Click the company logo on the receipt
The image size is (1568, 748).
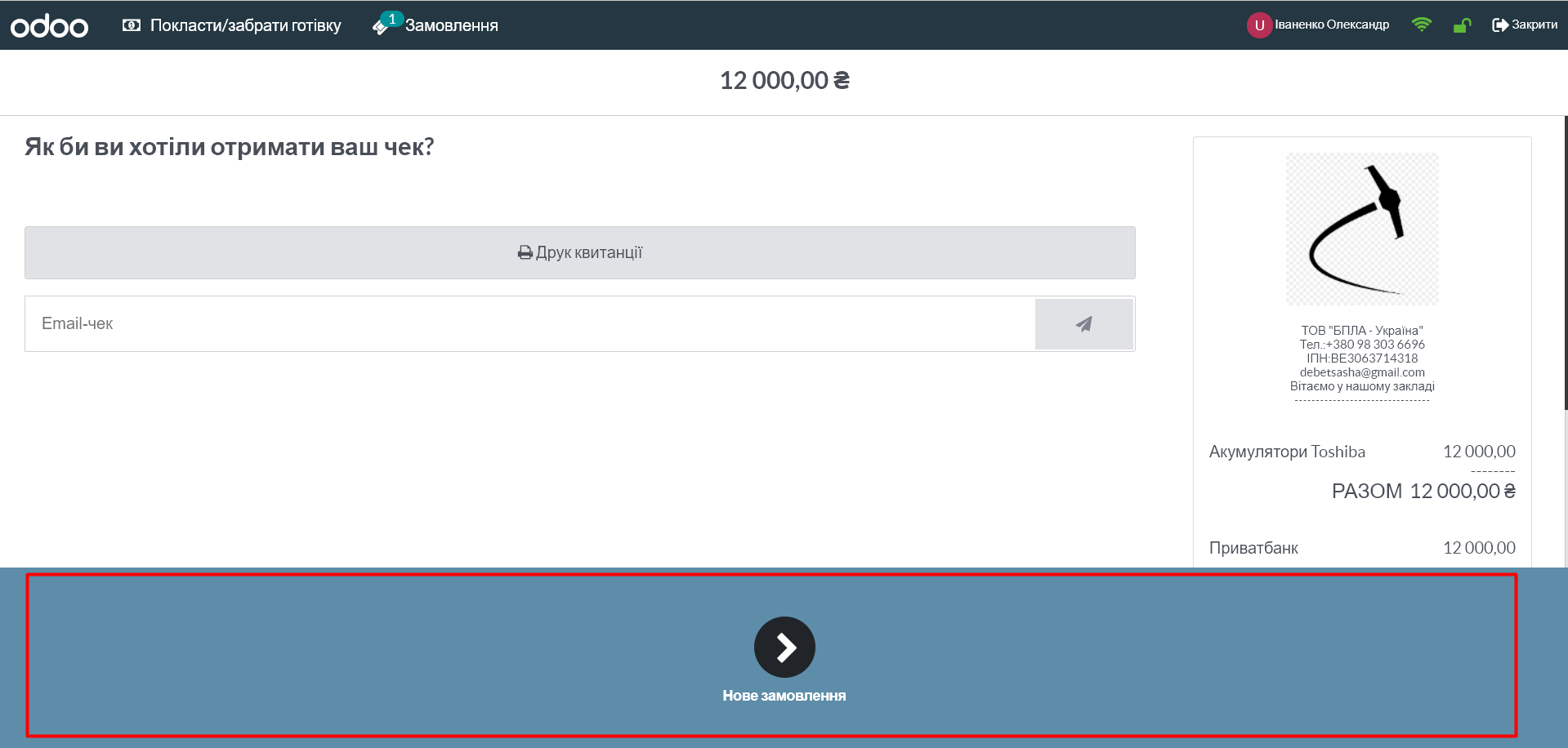click(x=1362, y=229)
